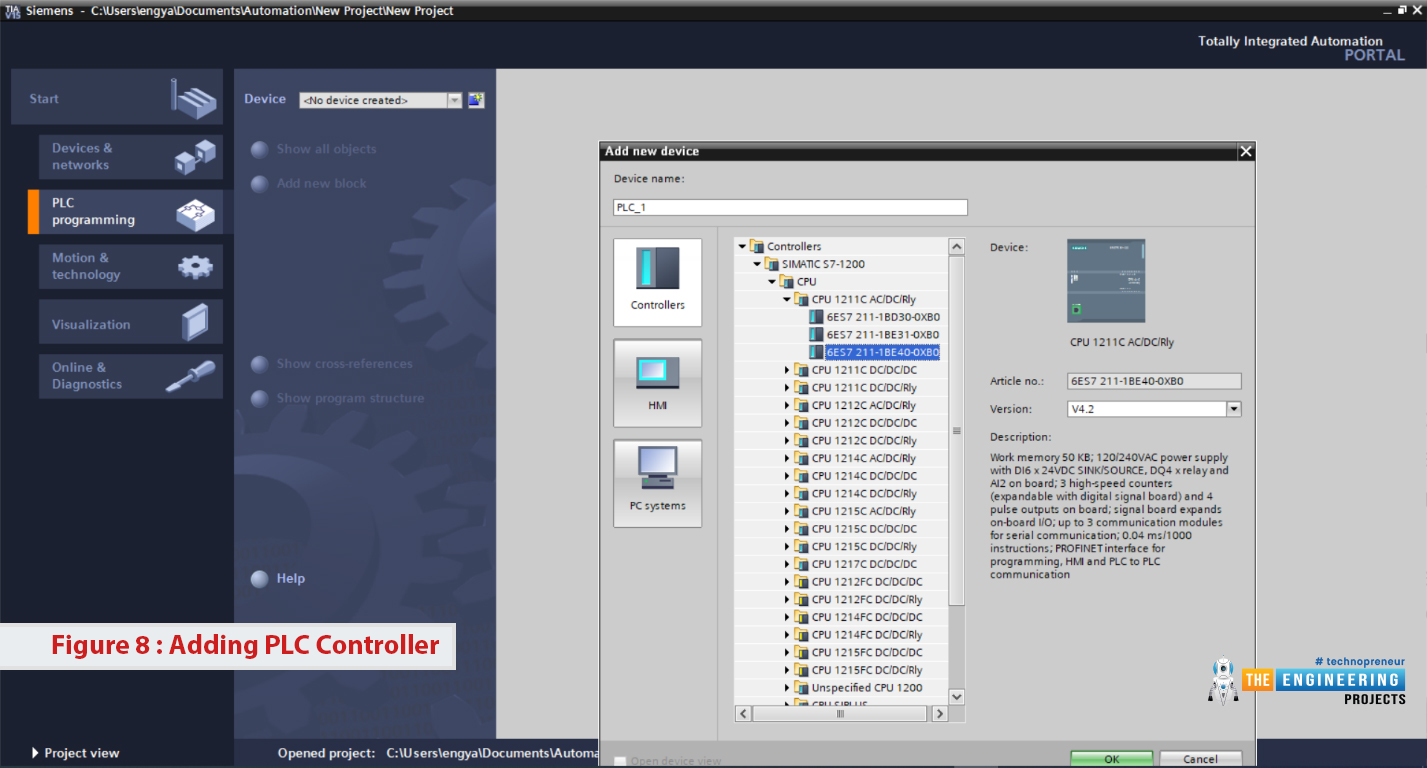The height and width of the screenshot is (768, 1427).
Task: Expand CPU 1214C DC/DC/DC node
Action: click(787, 476)
